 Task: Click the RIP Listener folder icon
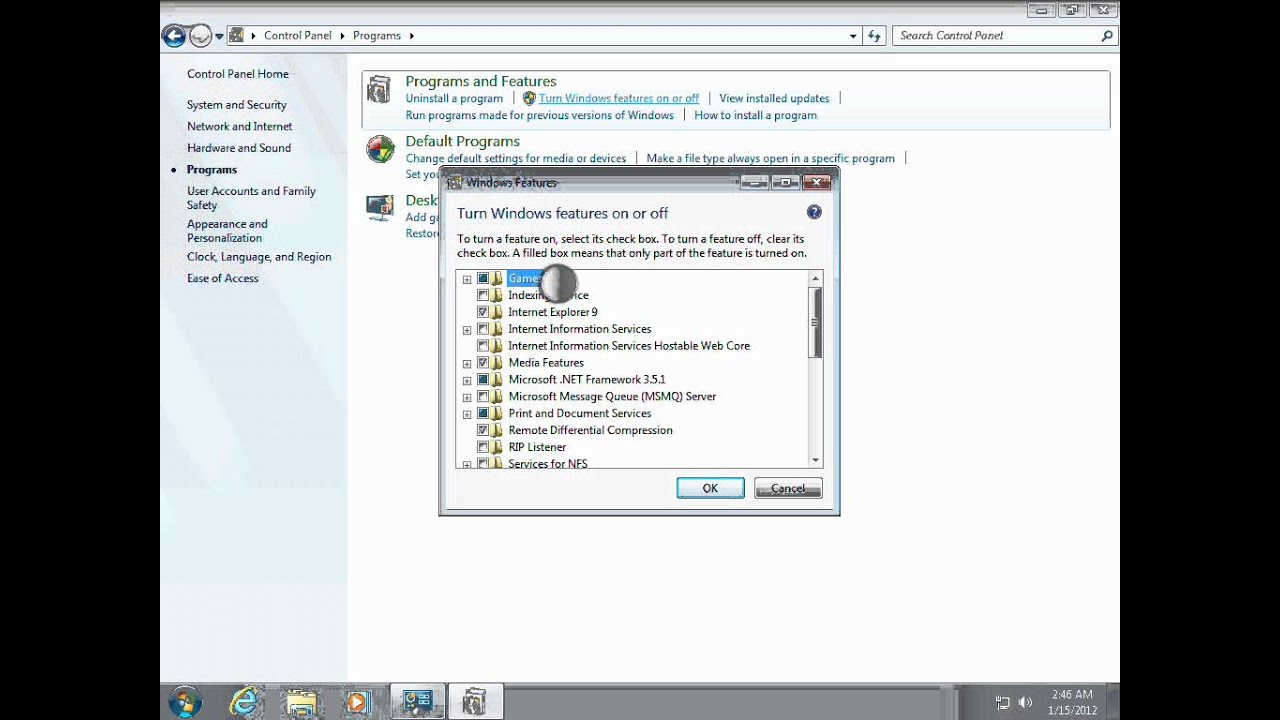(497, 447)
